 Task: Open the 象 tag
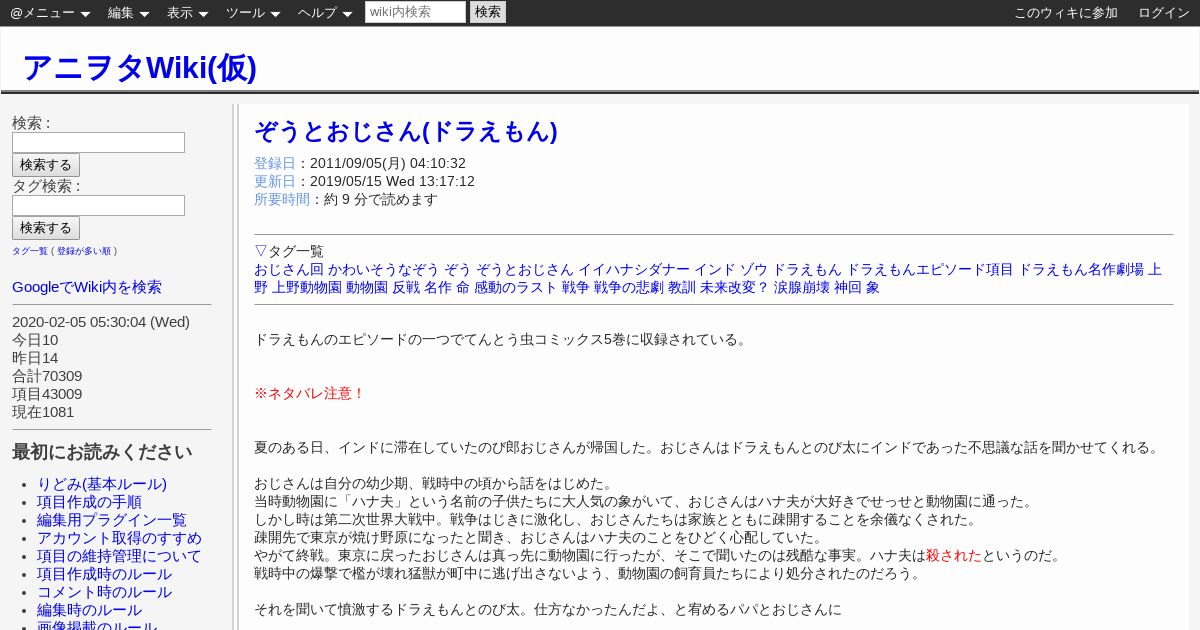[873, 287]
